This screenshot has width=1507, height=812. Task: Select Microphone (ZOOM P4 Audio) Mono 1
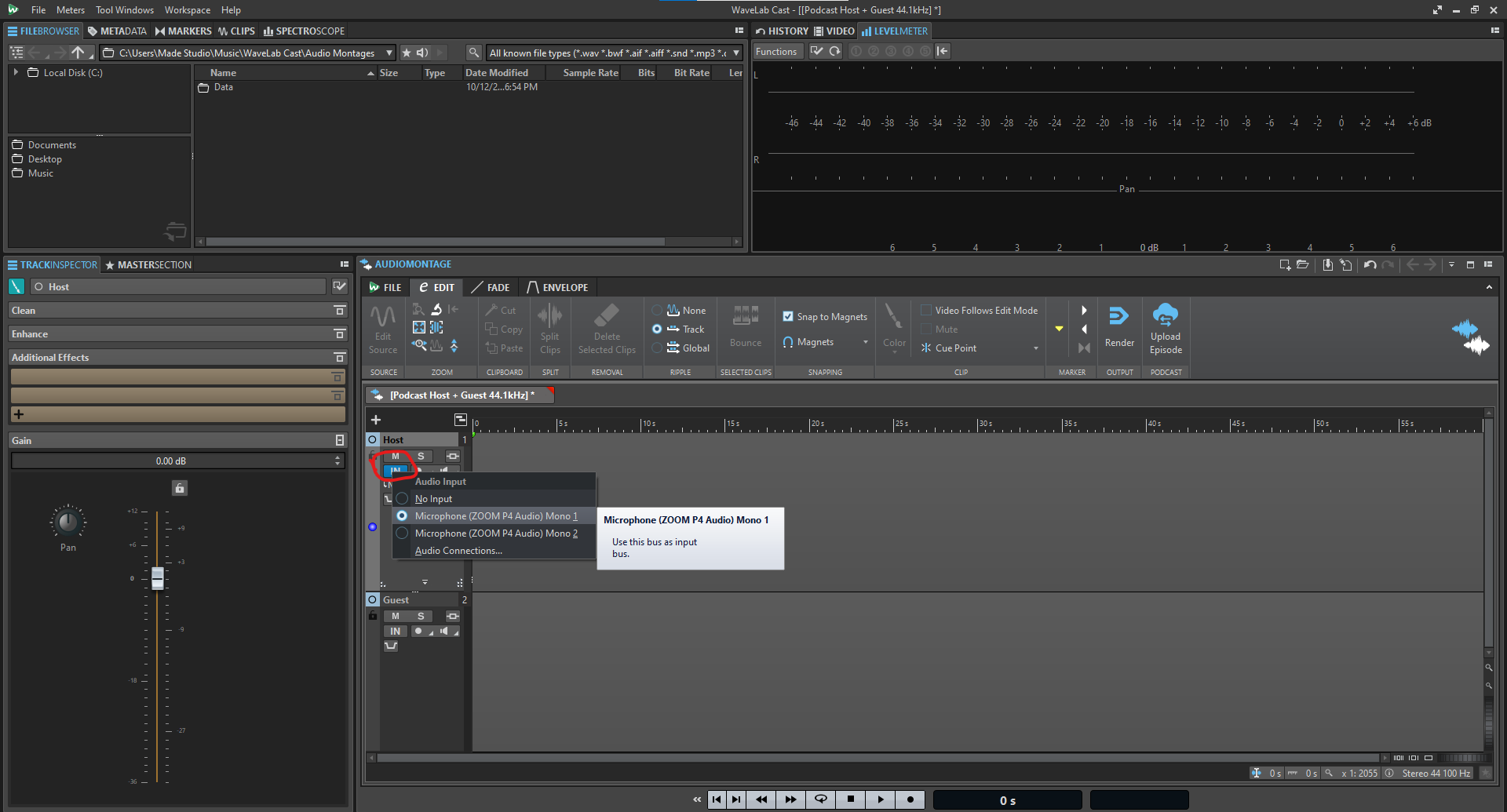[494, 516]
